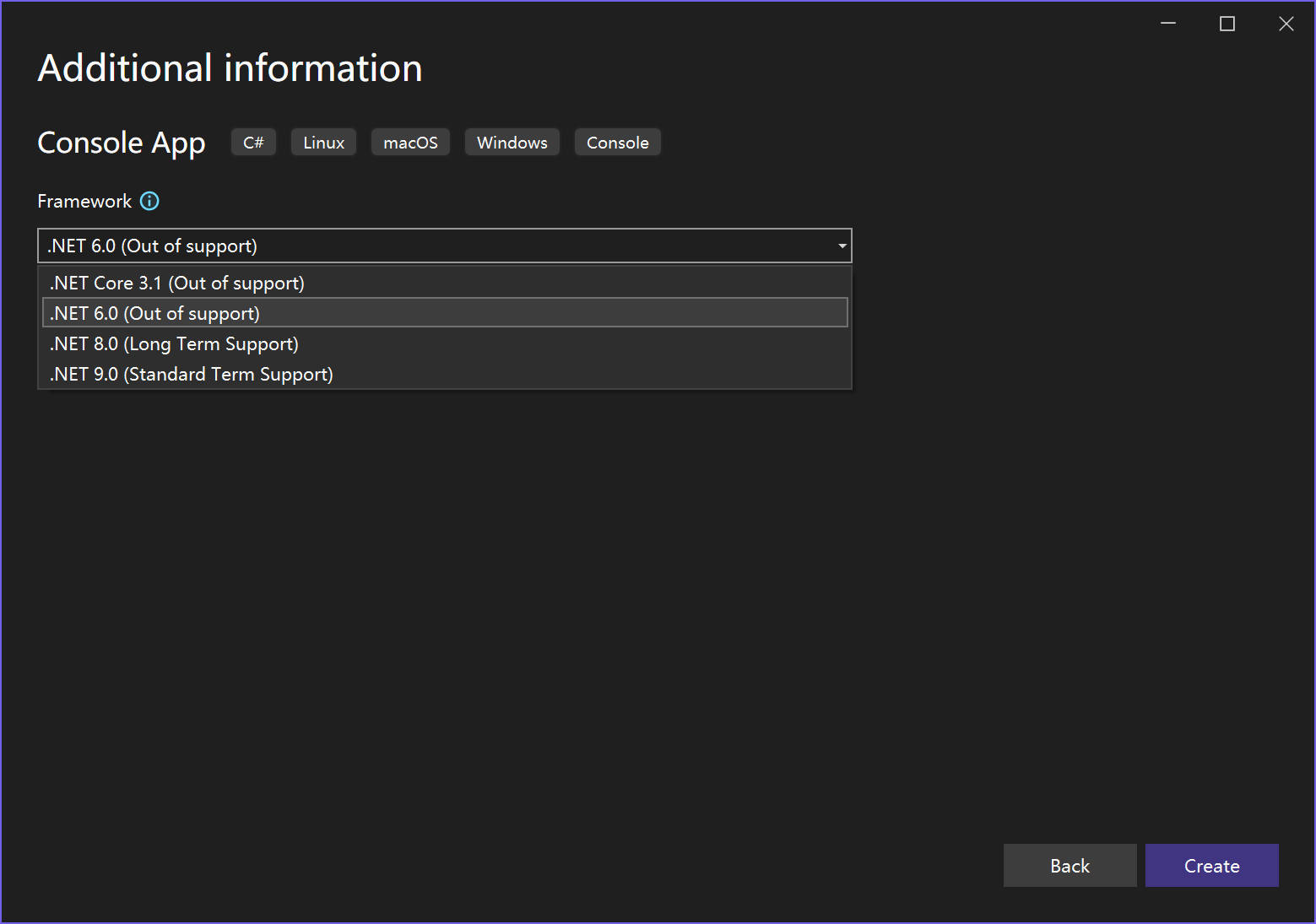Minimize the dialog window
Screen dimensions: 1316x924
point(1167,24)
